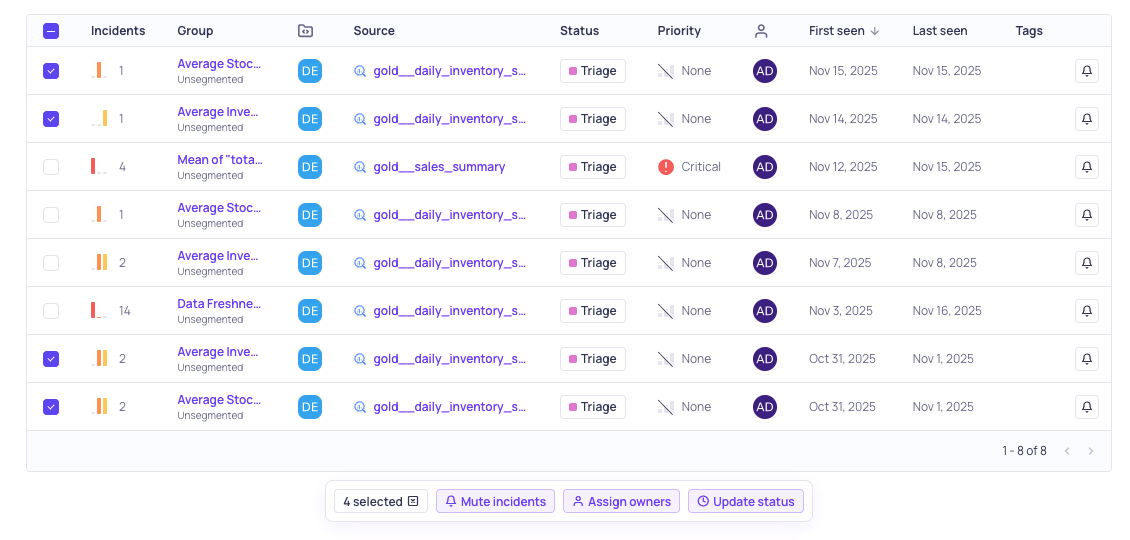Clear selection with the 4 selected X icon
1130x540 pixels.
(x=413, y=501)
